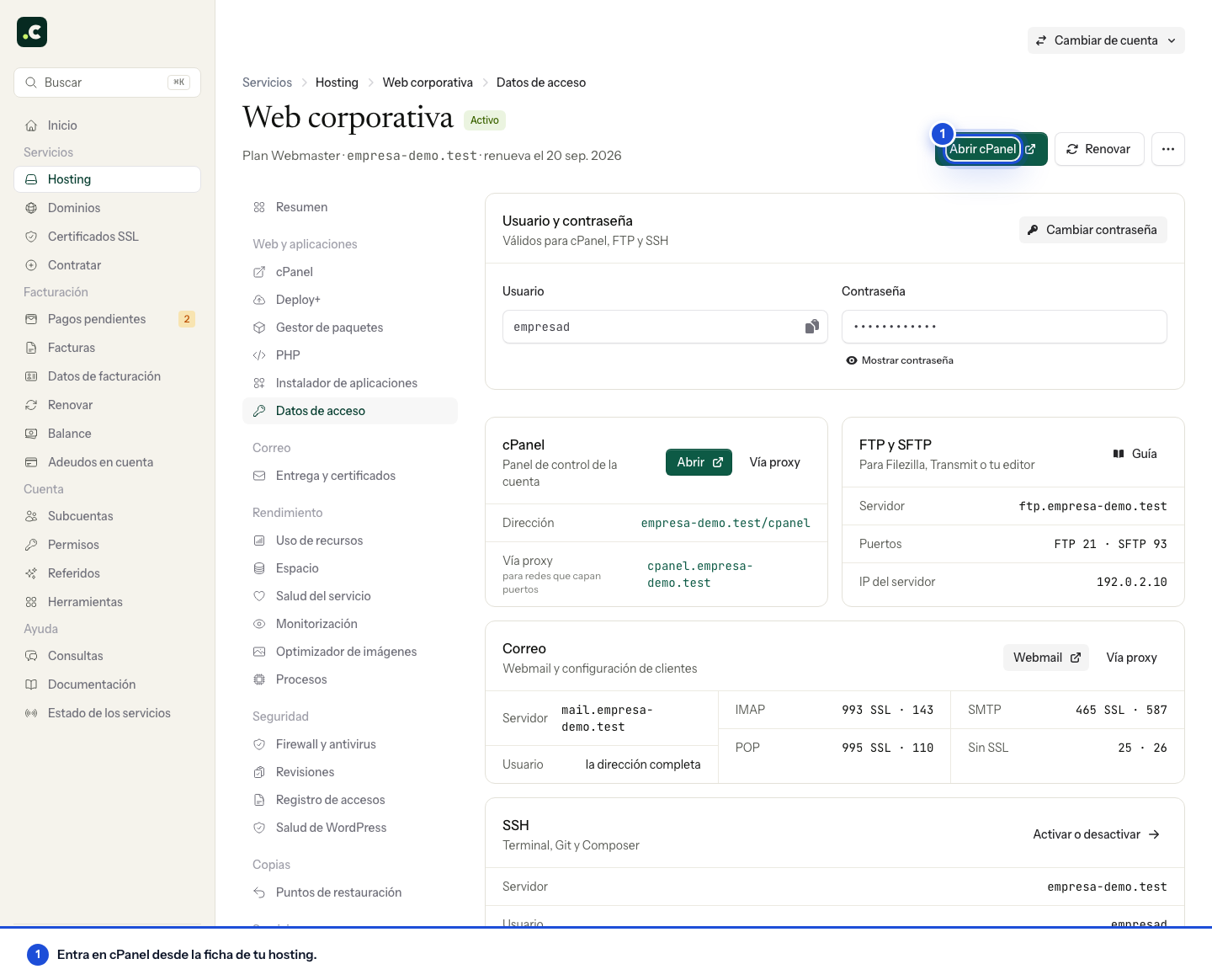Click the Contratar plus icon

click(x=31, y=265)
